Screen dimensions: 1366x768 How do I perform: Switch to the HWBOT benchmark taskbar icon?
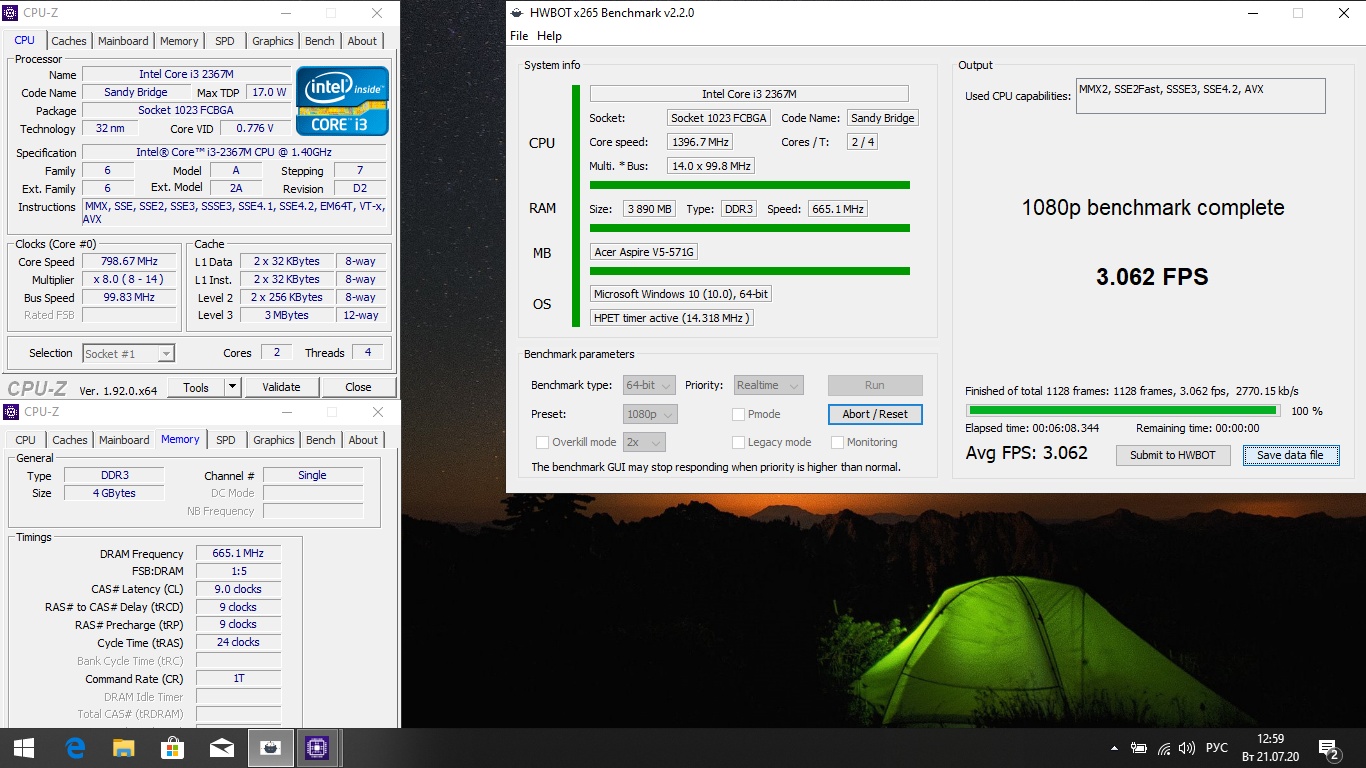[270, 748]
